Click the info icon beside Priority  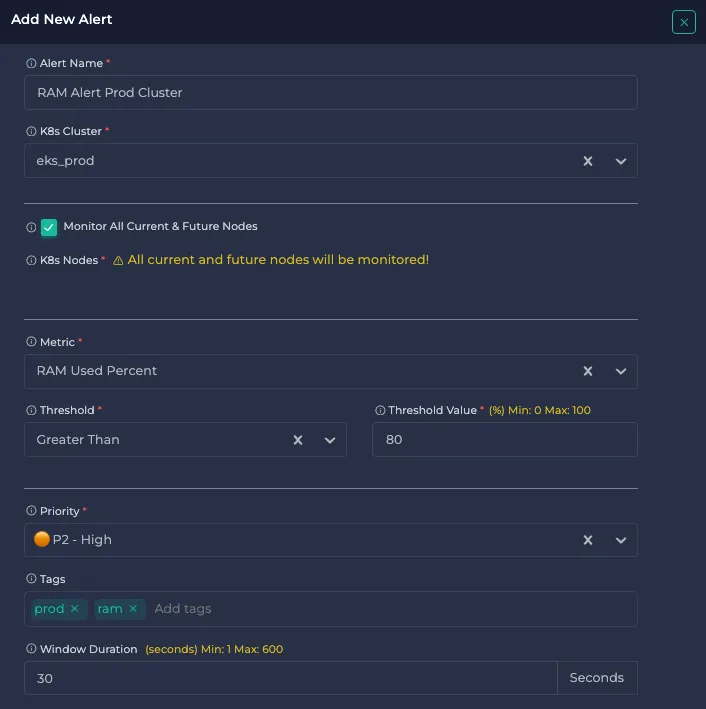(x=31, y=511)
